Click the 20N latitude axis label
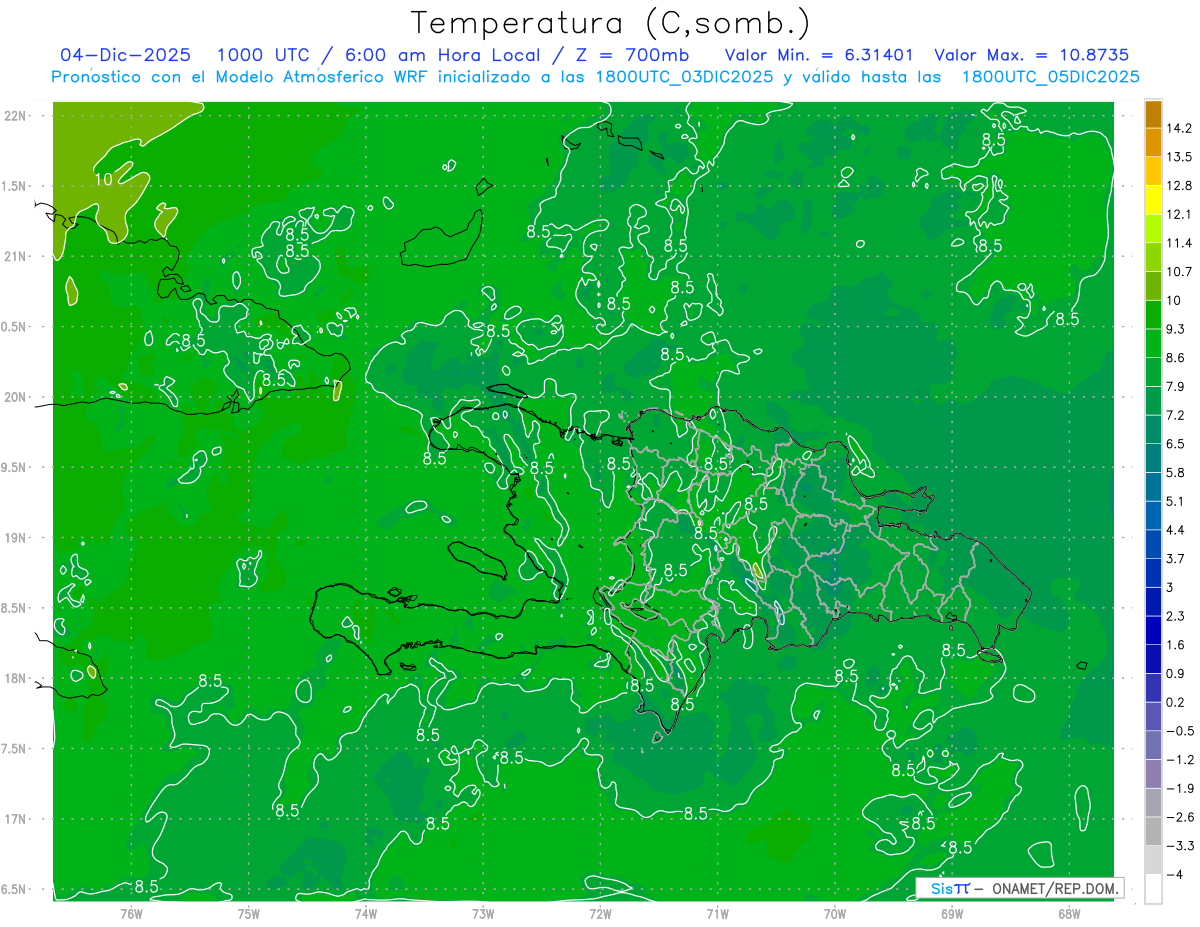The height and width of the screenshot is (927, 1200). 15,397
